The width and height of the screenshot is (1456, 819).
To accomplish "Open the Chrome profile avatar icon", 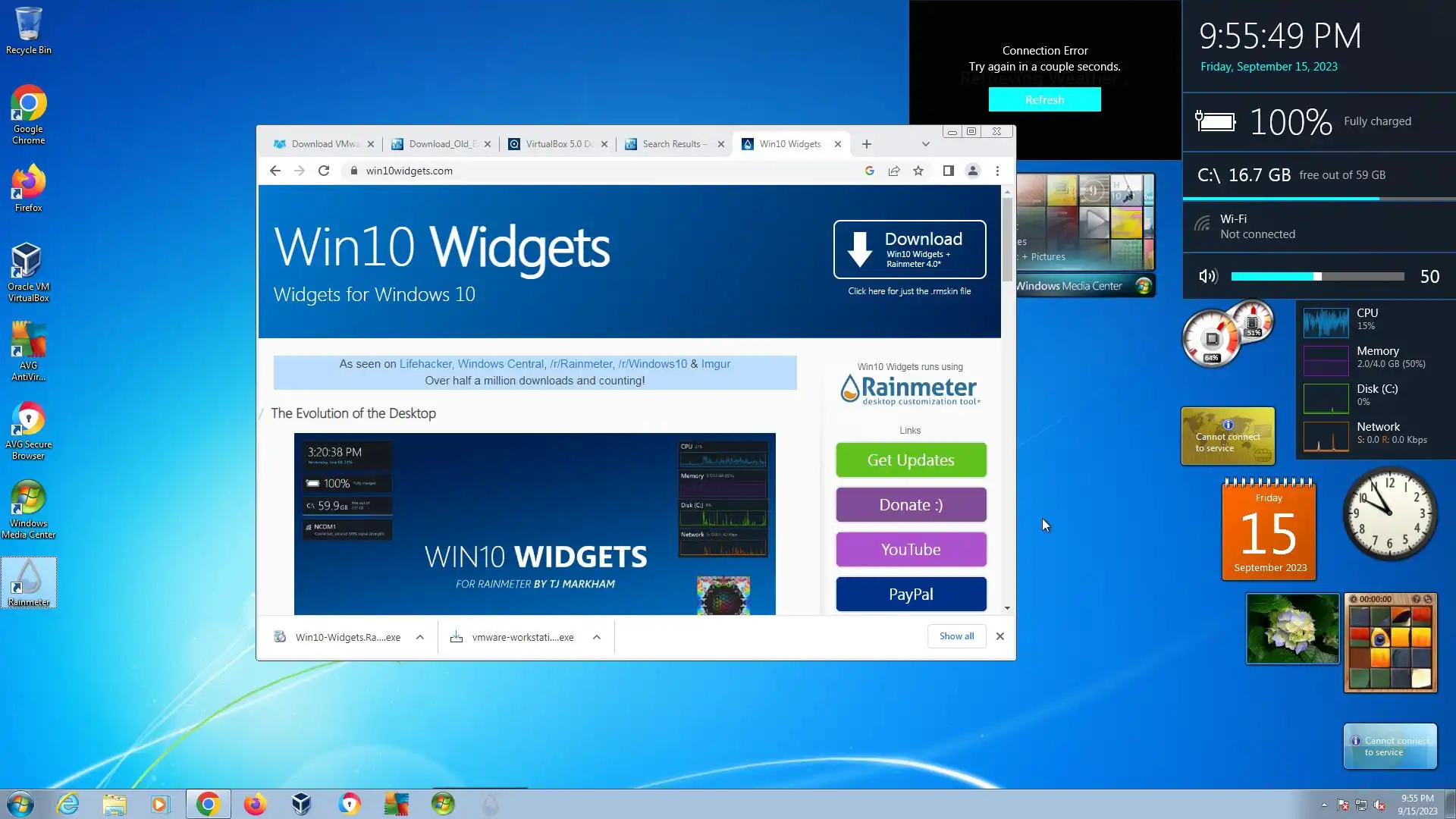I will tap(973, 171).
